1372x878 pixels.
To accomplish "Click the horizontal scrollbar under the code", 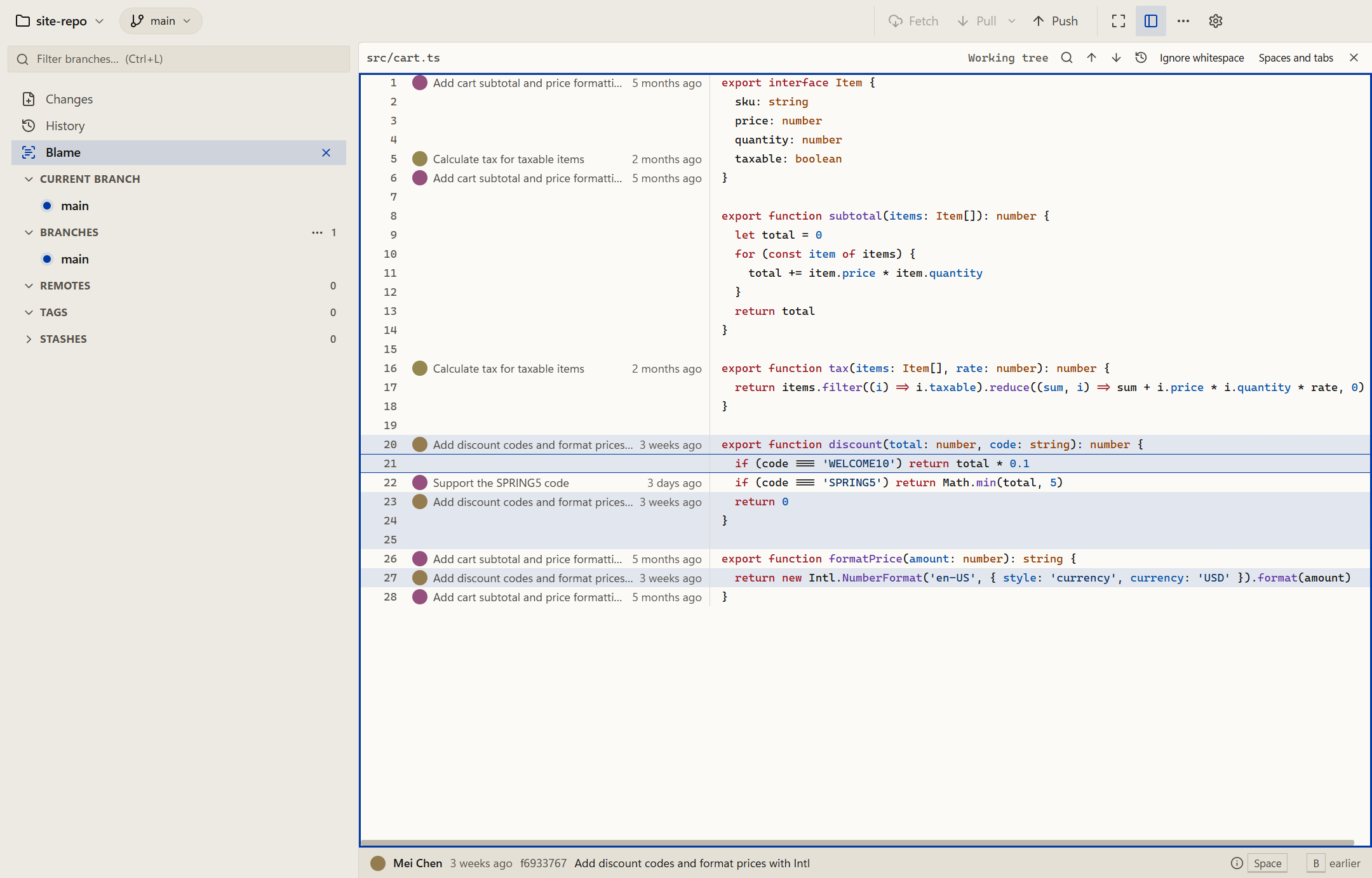I will tap(857, 842).
